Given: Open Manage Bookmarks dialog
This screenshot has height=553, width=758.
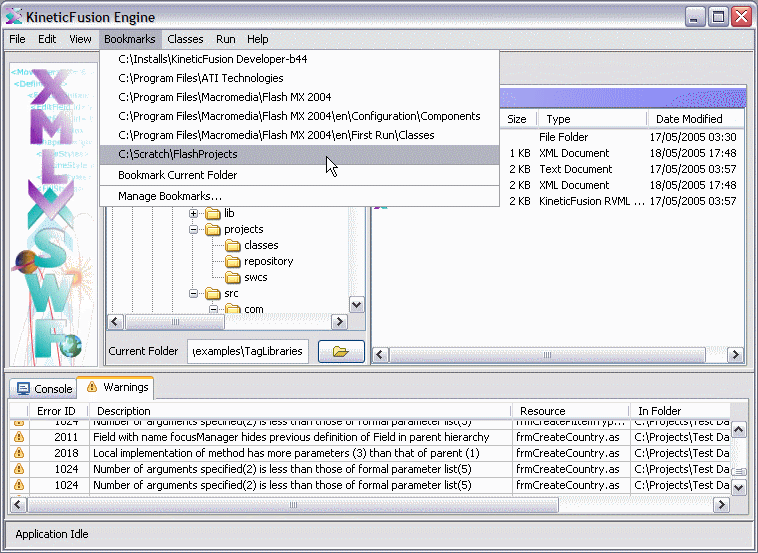Looking at the screenshot, I should 169,196.
